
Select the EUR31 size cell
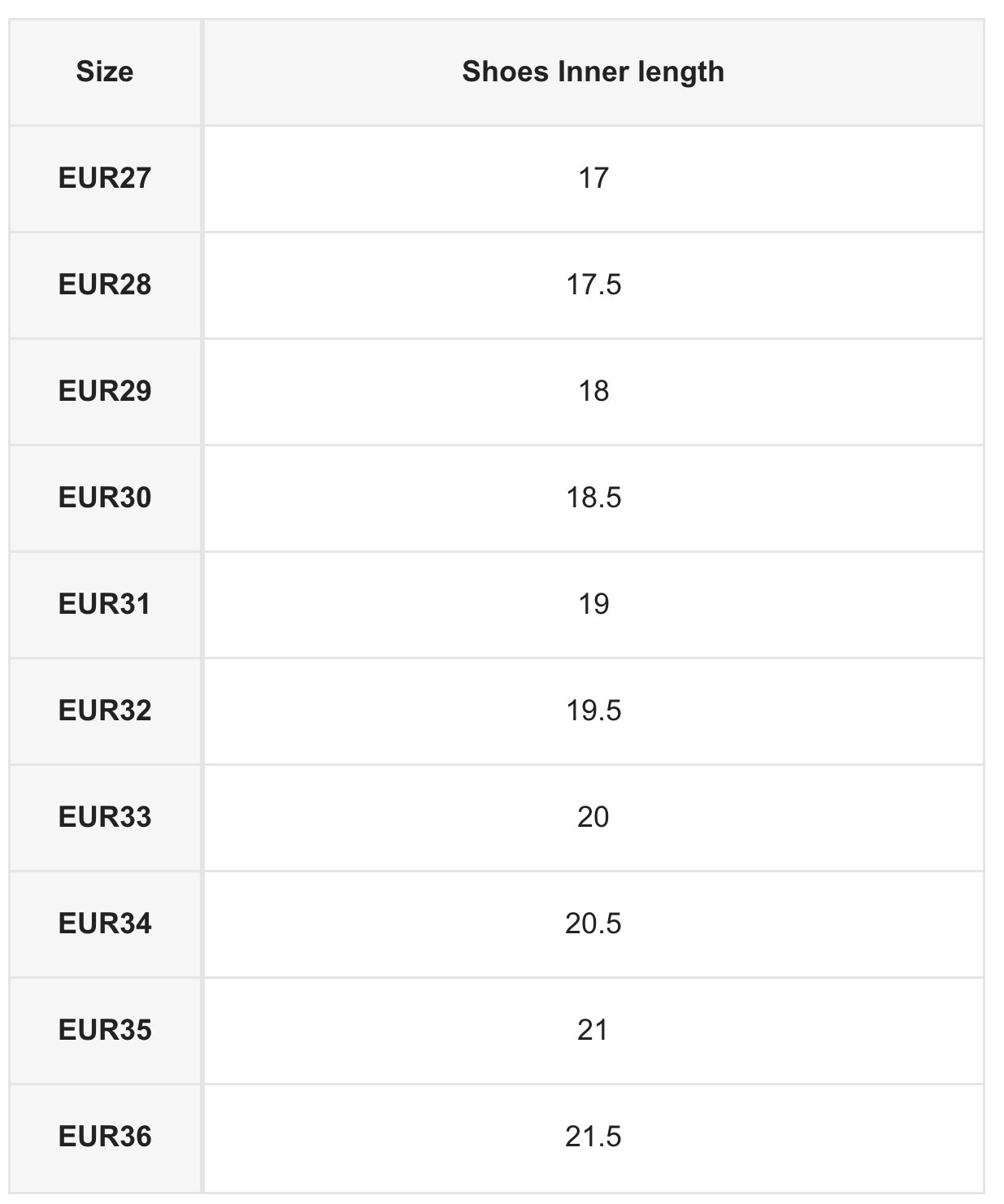click(x=105, y=604)
